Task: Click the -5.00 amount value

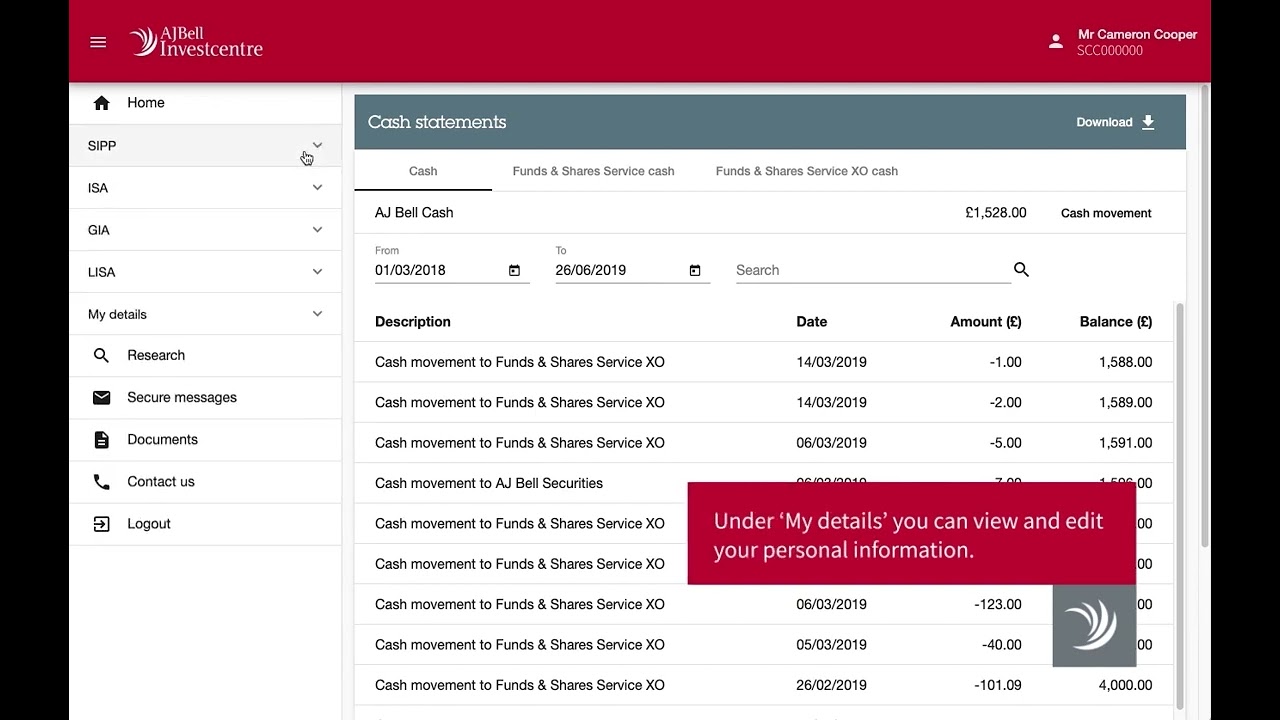Action: point(1005,442)
